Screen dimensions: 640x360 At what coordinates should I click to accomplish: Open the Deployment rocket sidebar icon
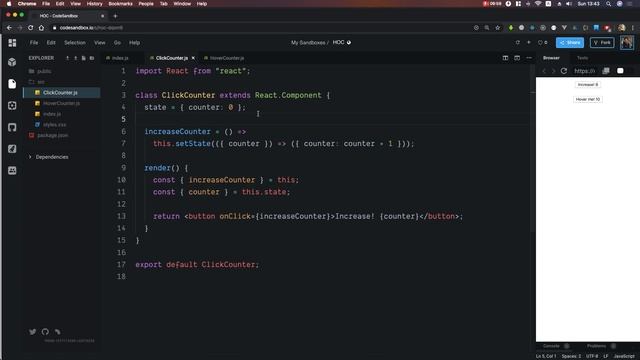coord(12,149)
